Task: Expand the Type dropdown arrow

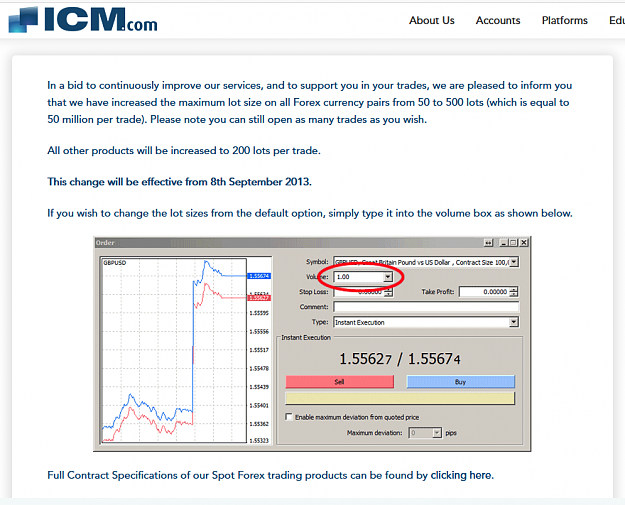Action: click(514, 322)
